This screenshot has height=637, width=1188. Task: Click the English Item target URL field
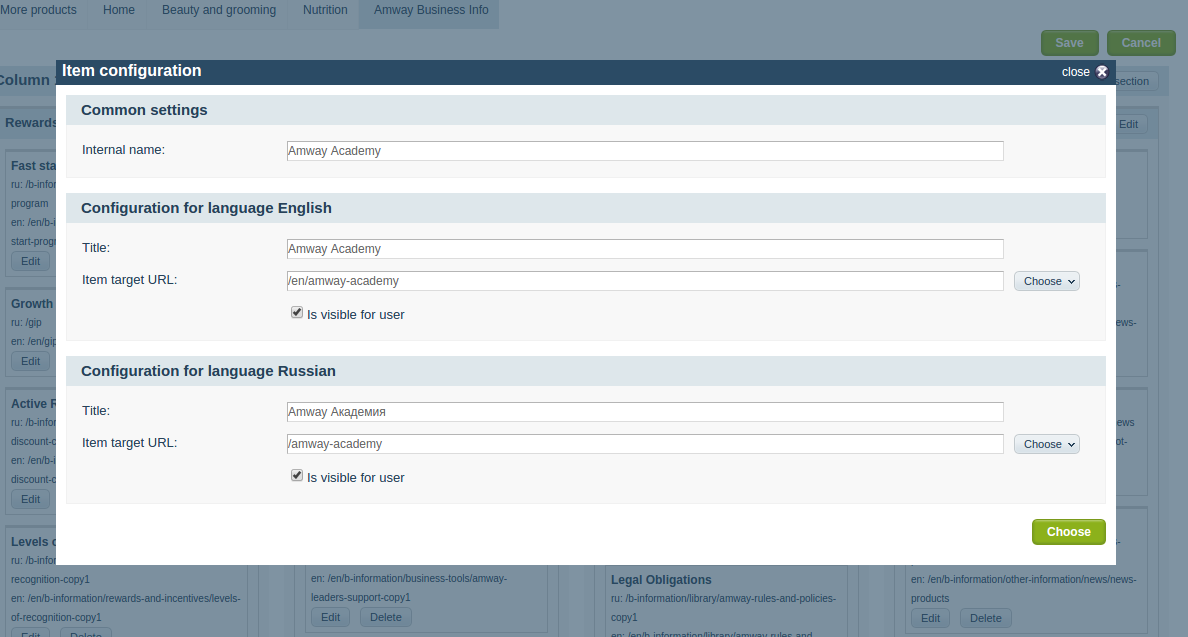click(x=645, y=281)
